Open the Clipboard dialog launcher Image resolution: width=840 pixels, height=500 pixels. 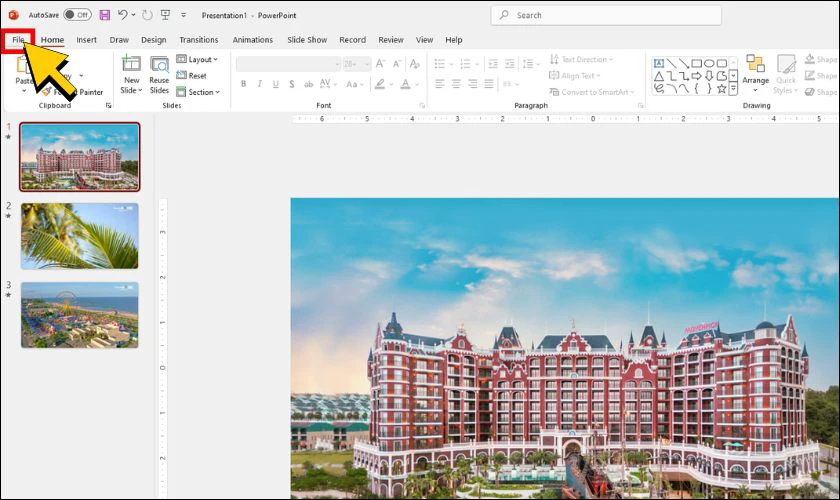click(109, 106)
